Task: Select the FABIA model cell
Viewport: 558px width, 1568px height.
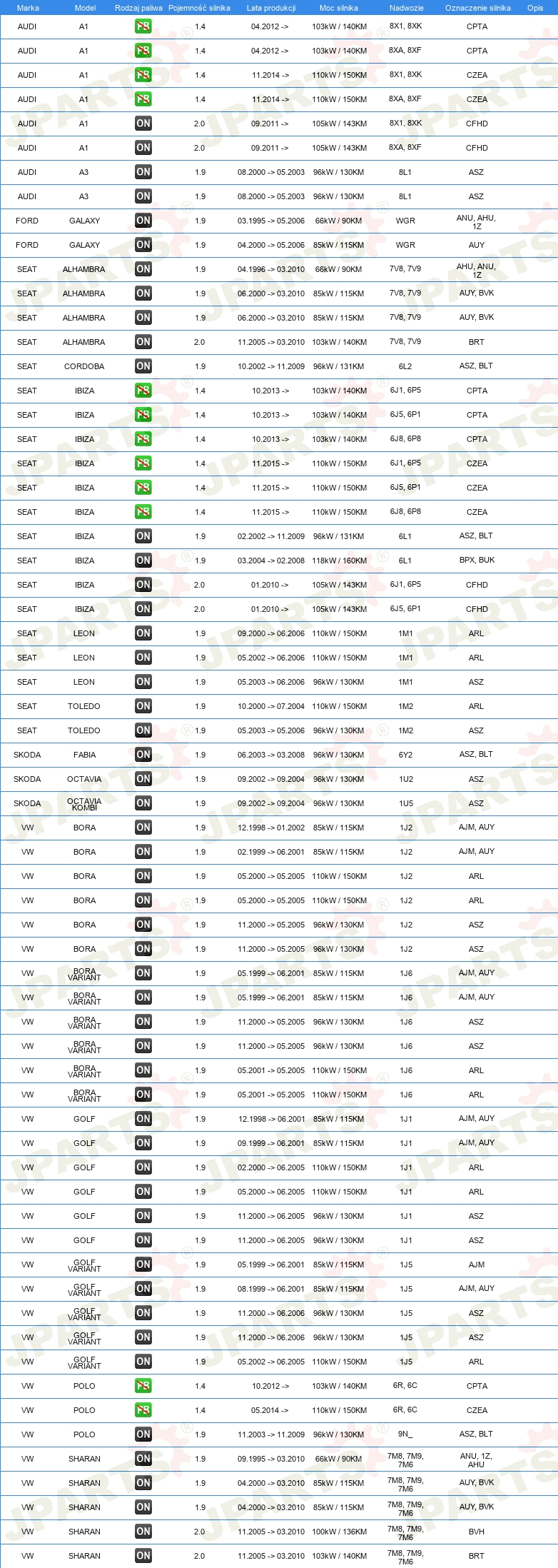Action: click(x=84, y=755)
